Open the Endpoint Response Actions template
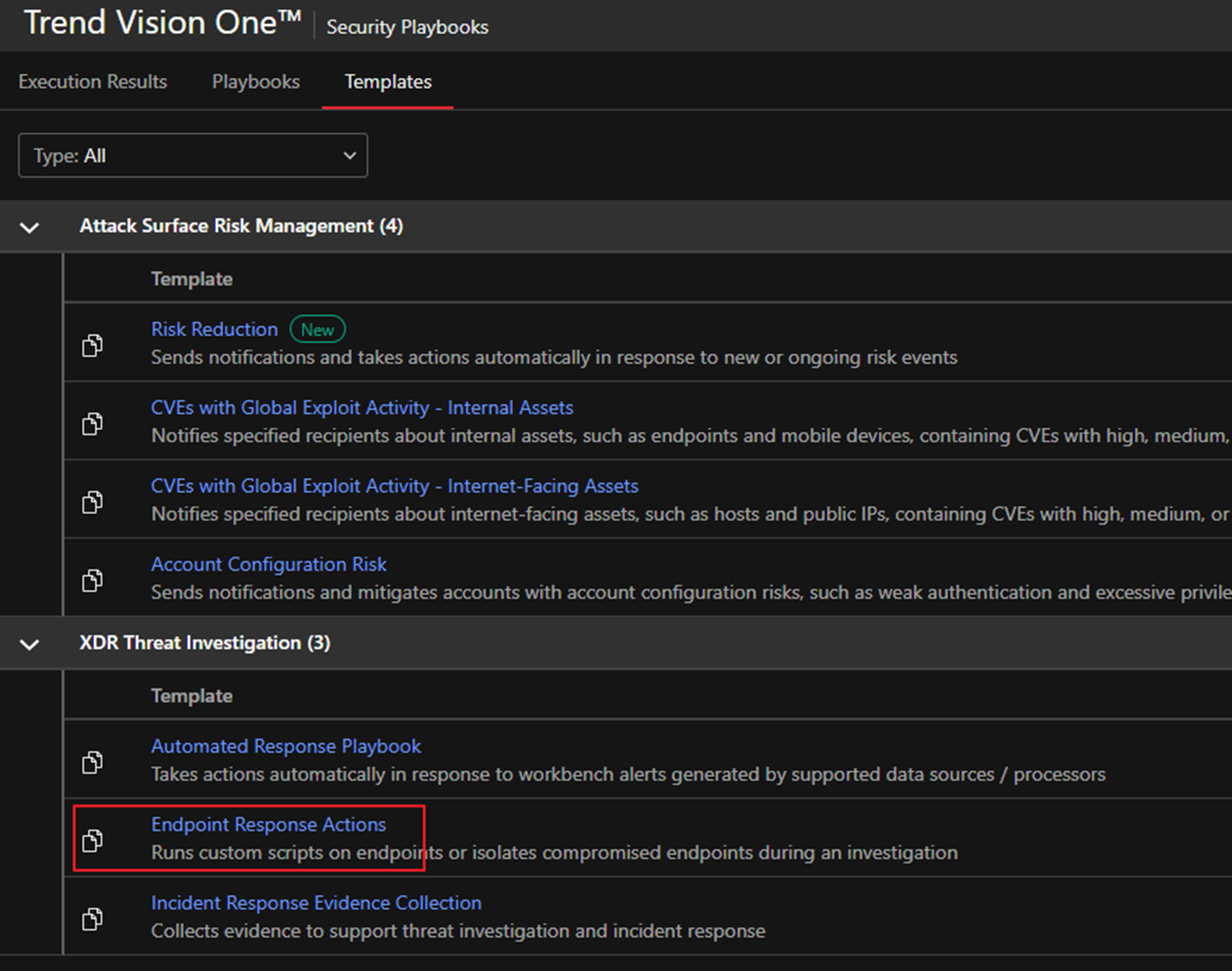1232x971 pixels. pyautogui.click(x=268, y=824)
